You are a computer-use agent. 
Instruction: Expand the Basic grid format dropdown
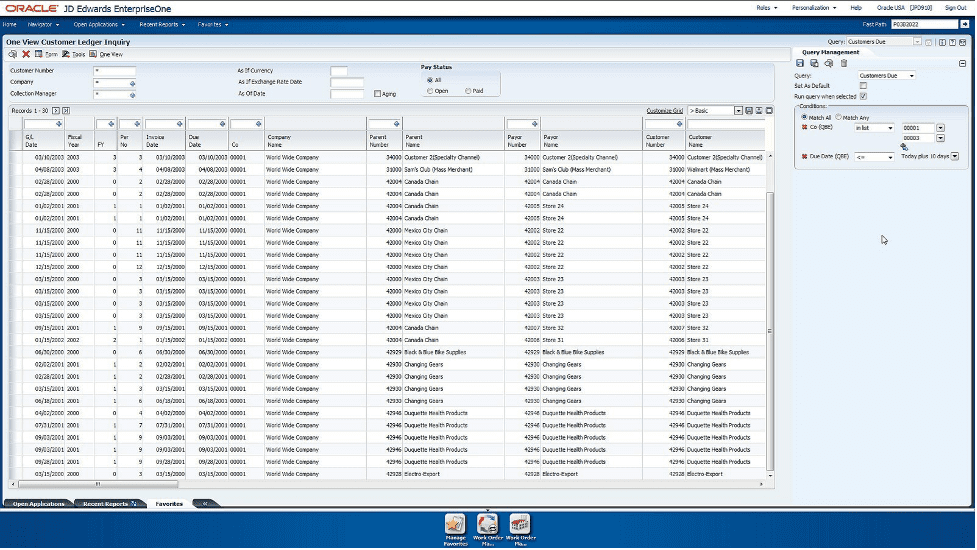point(738,110)
